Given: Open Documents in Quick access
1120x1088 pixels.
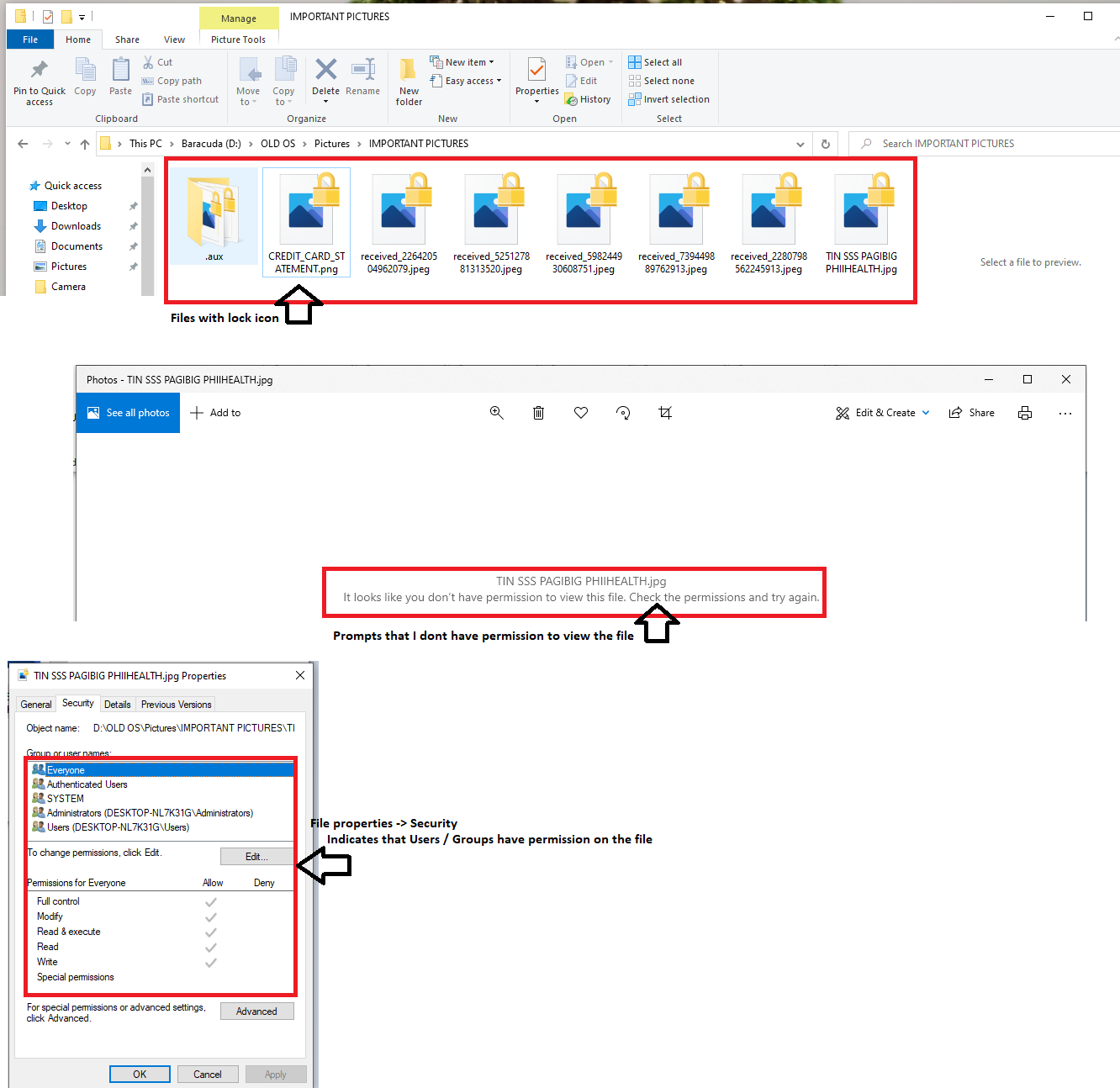Looking at the screenshot, I should (x=77, y=246).
